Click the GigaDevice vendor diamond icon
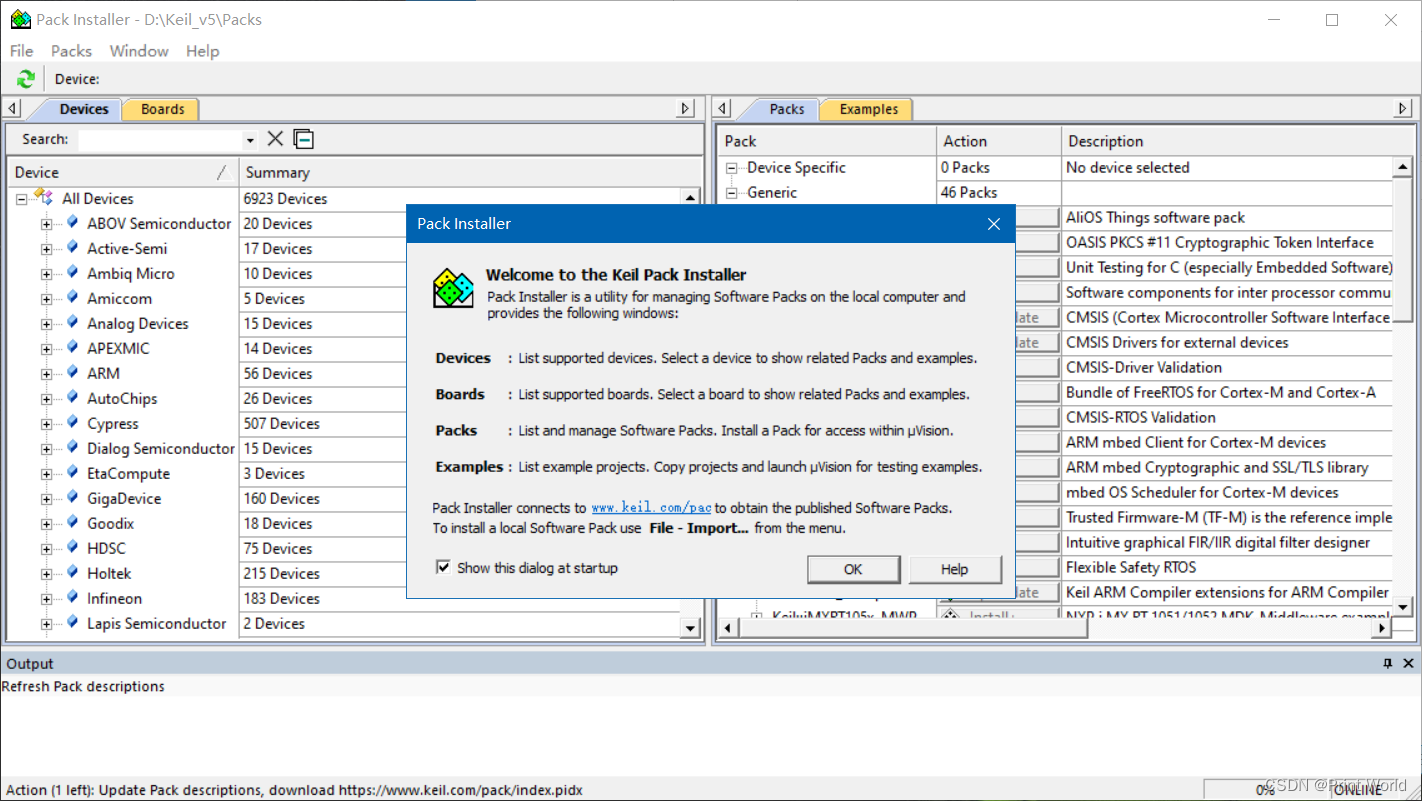The image size is (1422, 801). click(72, 497)
